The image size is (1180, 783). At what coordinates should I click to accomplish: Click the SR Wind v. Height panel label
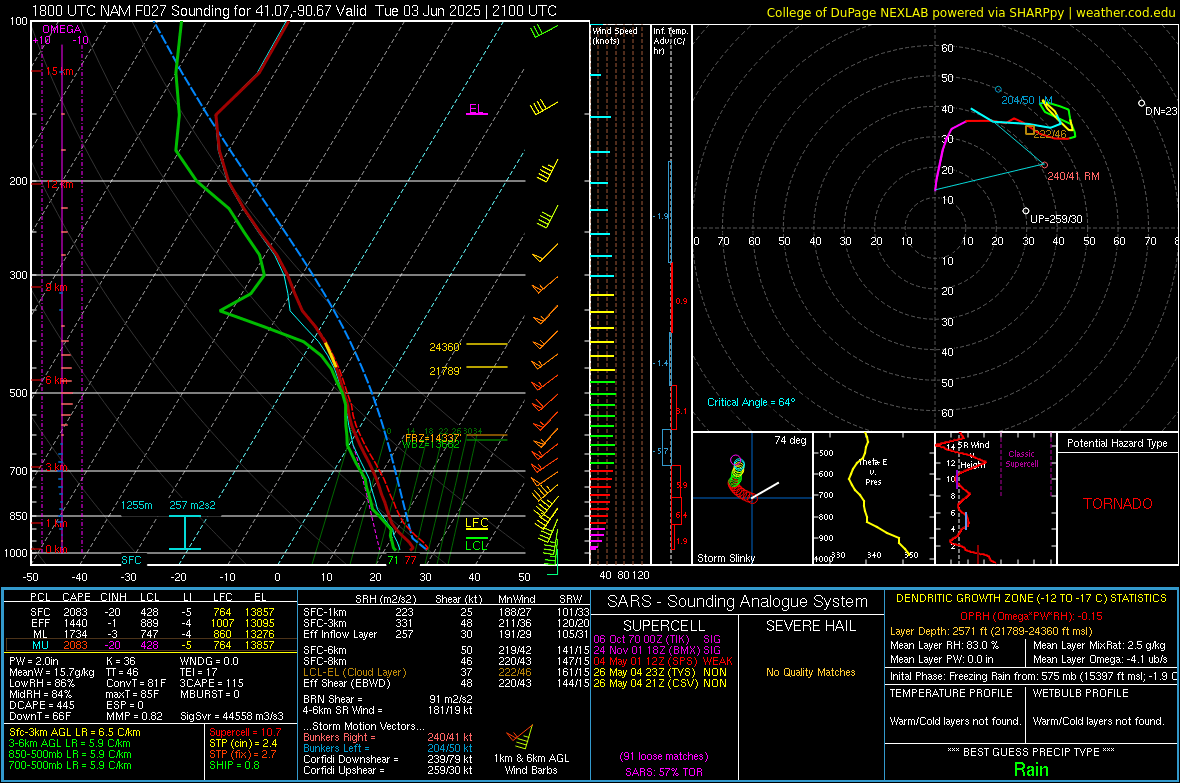tap(974, 455)
